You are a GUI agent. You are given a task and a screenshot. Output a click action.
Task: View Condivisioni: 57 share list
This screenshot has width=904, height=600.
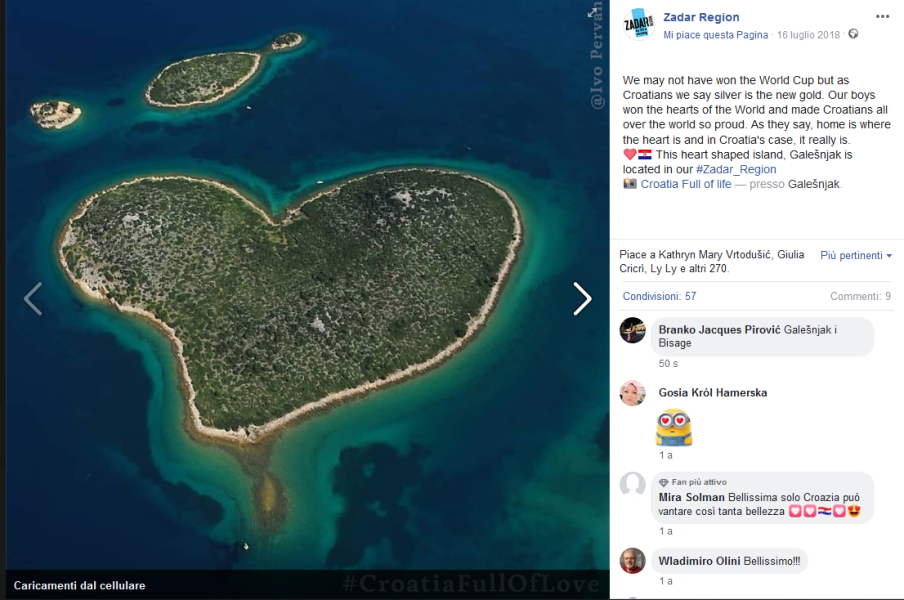point(660,296)
